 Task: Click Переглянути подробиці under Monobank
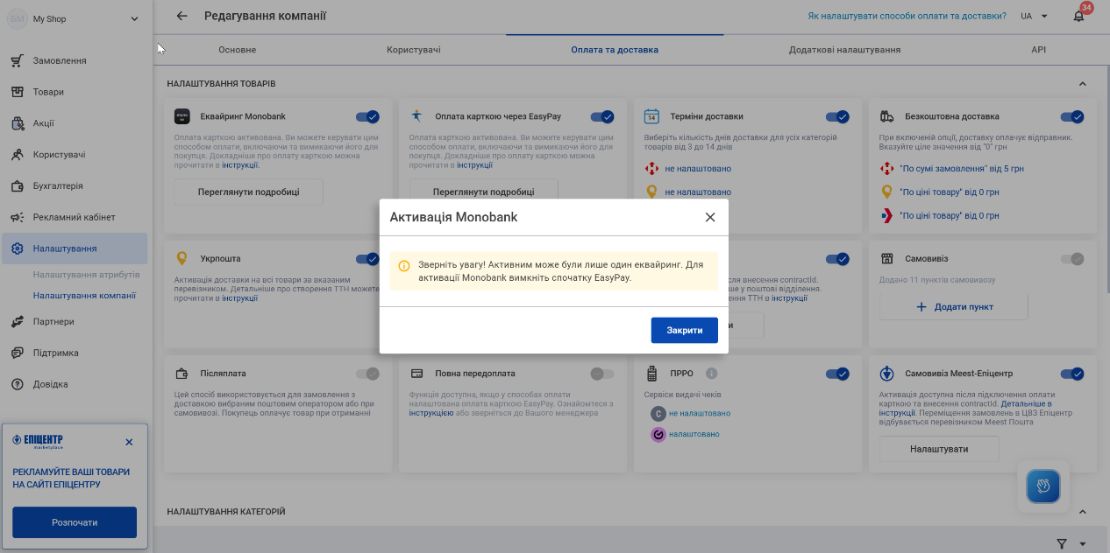click(248, 192)
